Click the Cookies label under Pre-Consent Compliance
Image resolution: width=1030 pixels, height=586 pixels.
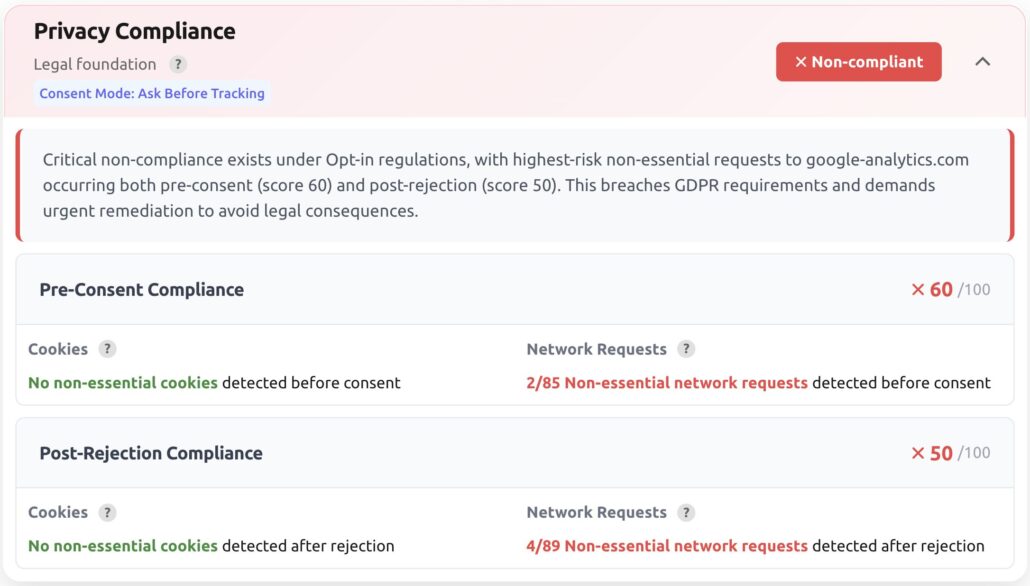(58, 349)
